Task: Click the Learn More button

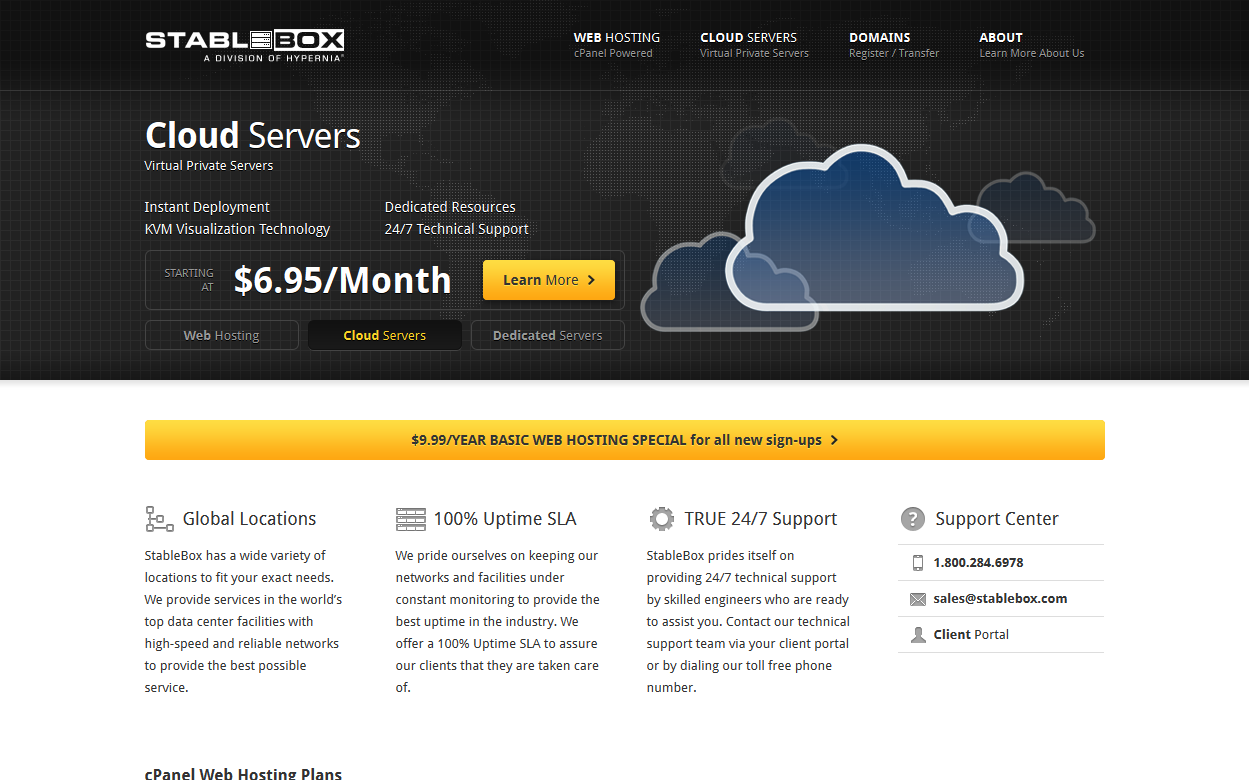Action: click(549, 280)
